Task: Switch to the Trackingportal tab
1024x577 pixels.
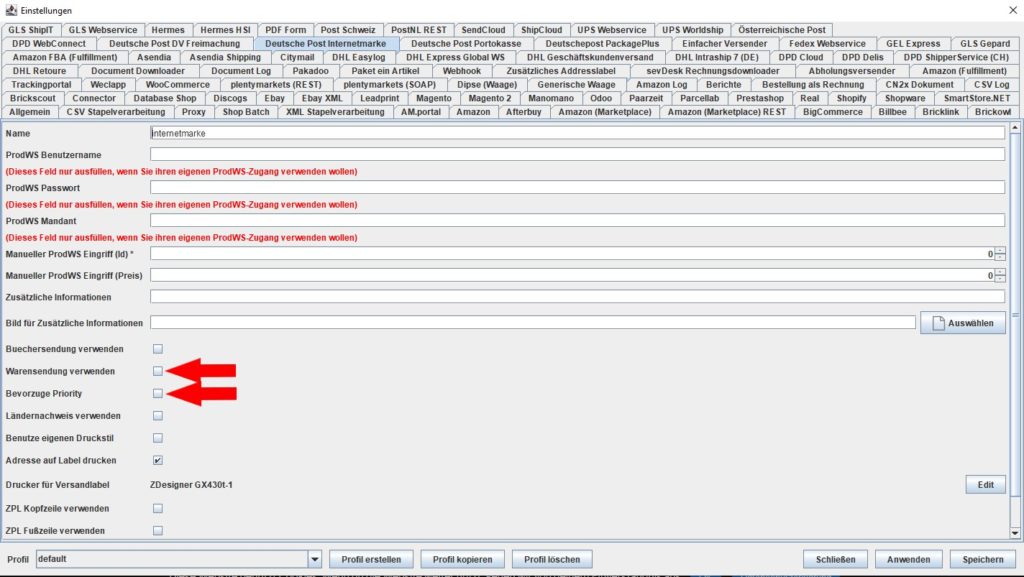Action: (x=41, y=85)
